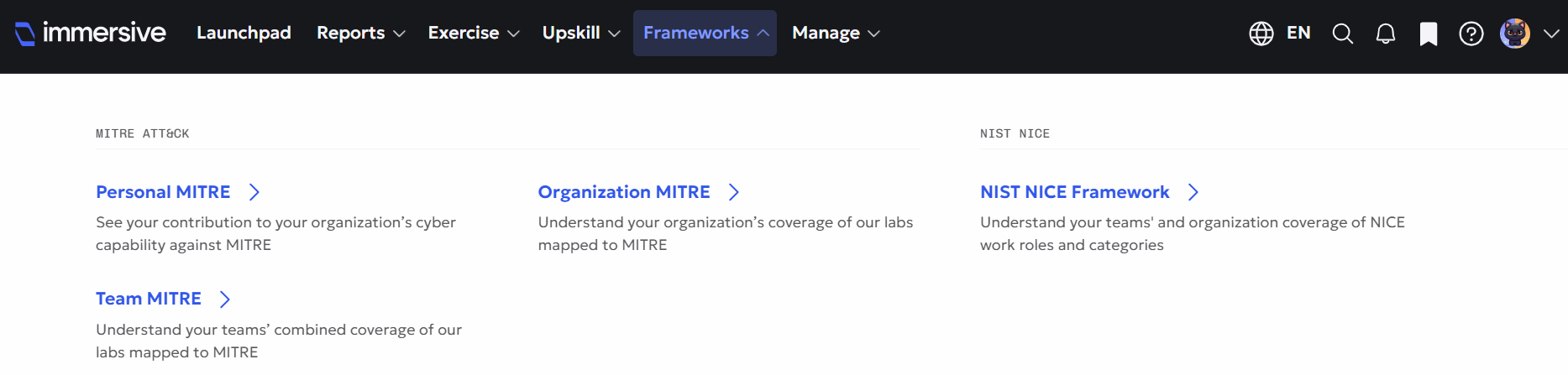
Task: Open the Team MITRE link
Action: point(149,299)
